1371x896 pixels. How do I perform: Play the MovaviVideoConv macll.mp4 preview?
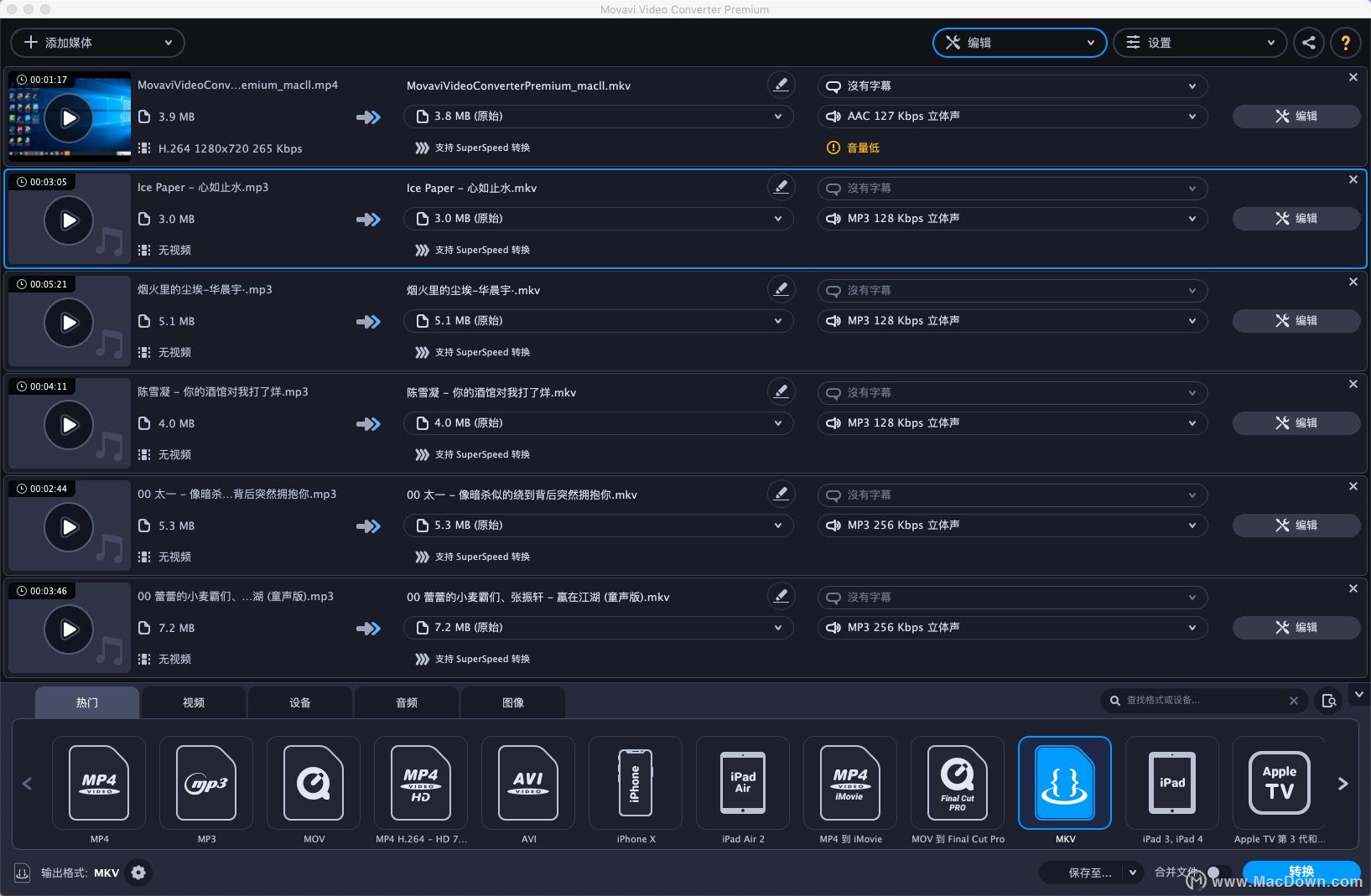(69, 117)
